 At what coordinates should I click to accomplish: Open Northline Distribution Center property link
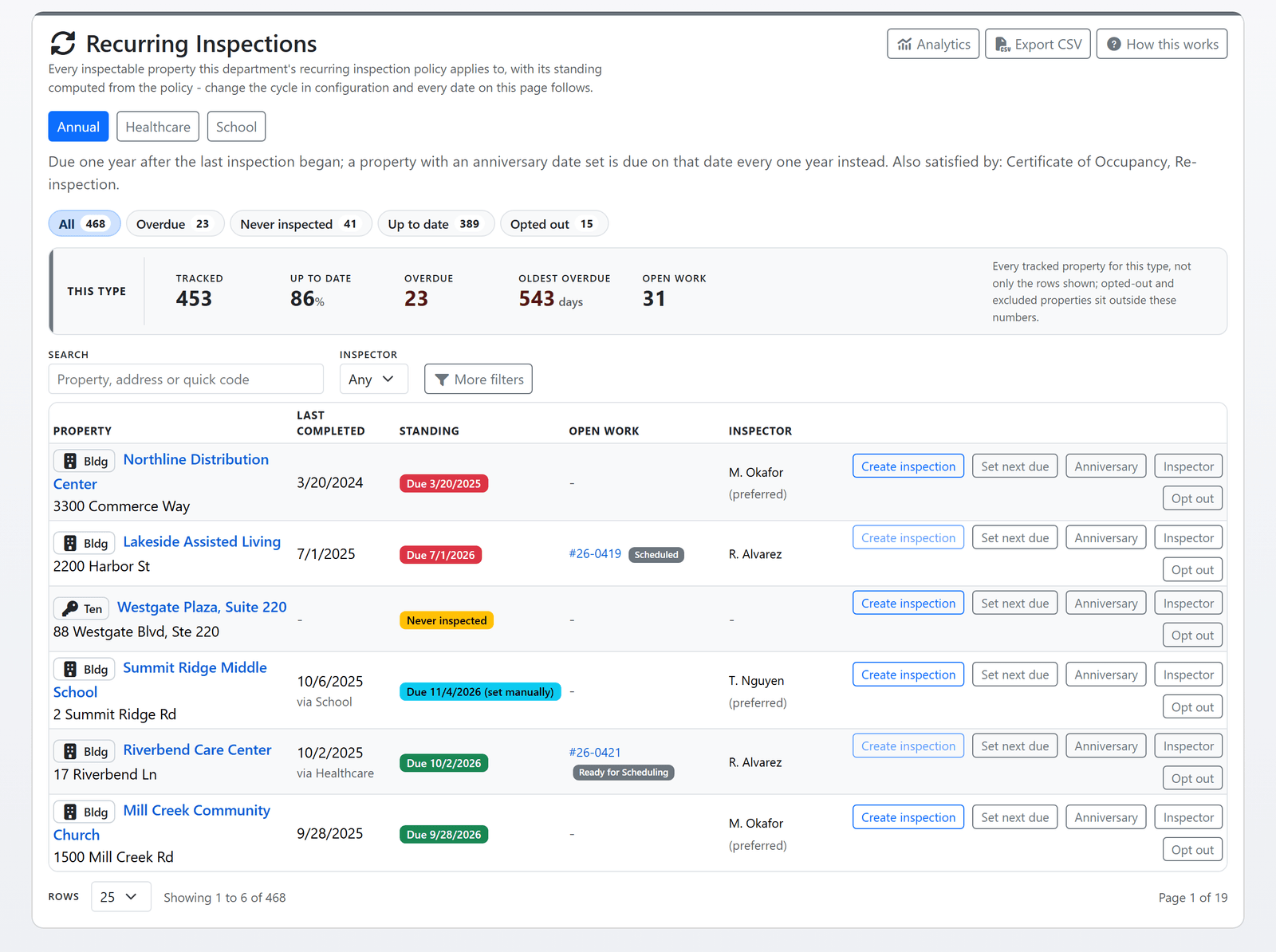tap(161, 471)
